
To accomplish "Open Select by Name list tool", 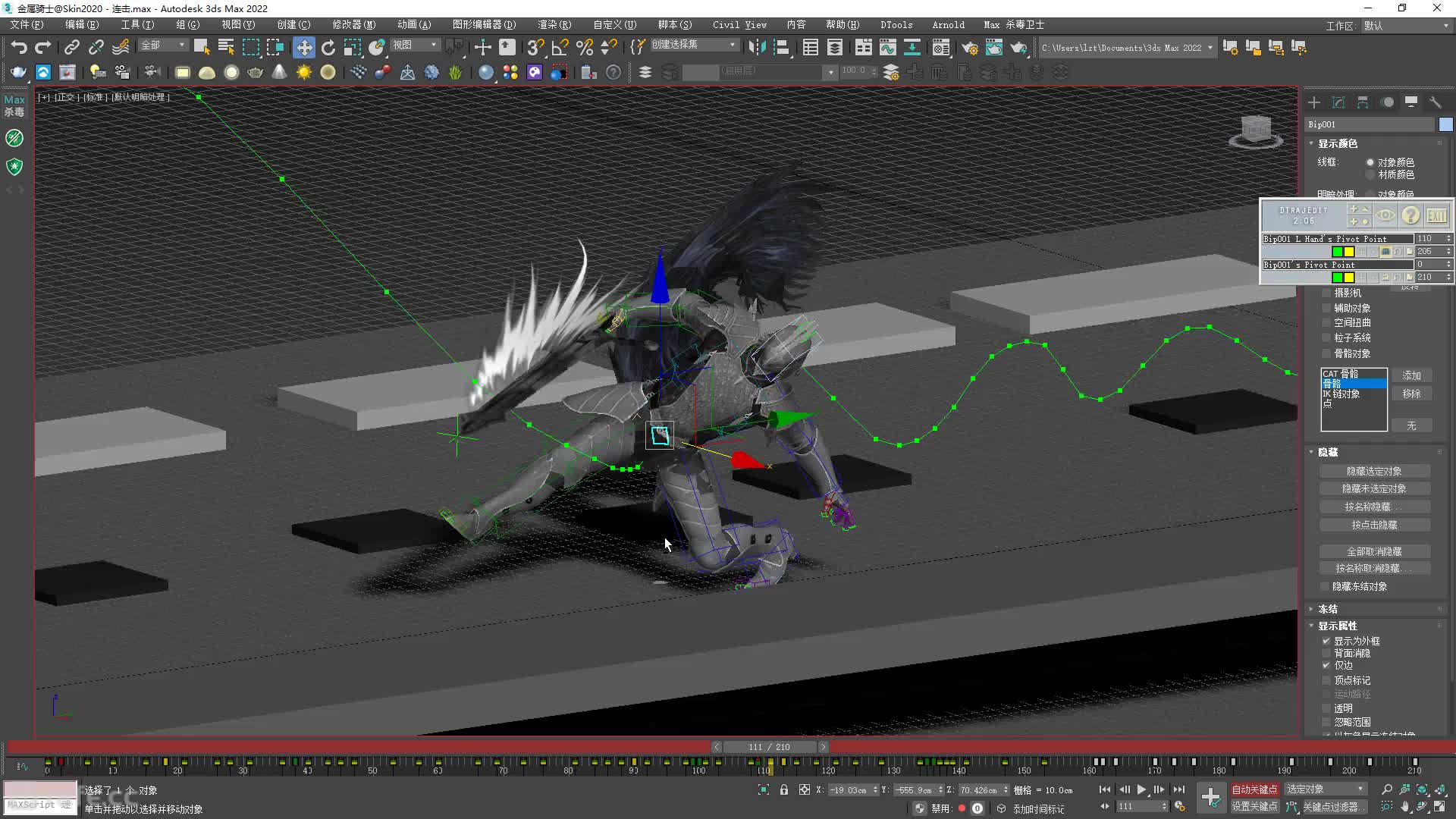I will click(226, 47).
